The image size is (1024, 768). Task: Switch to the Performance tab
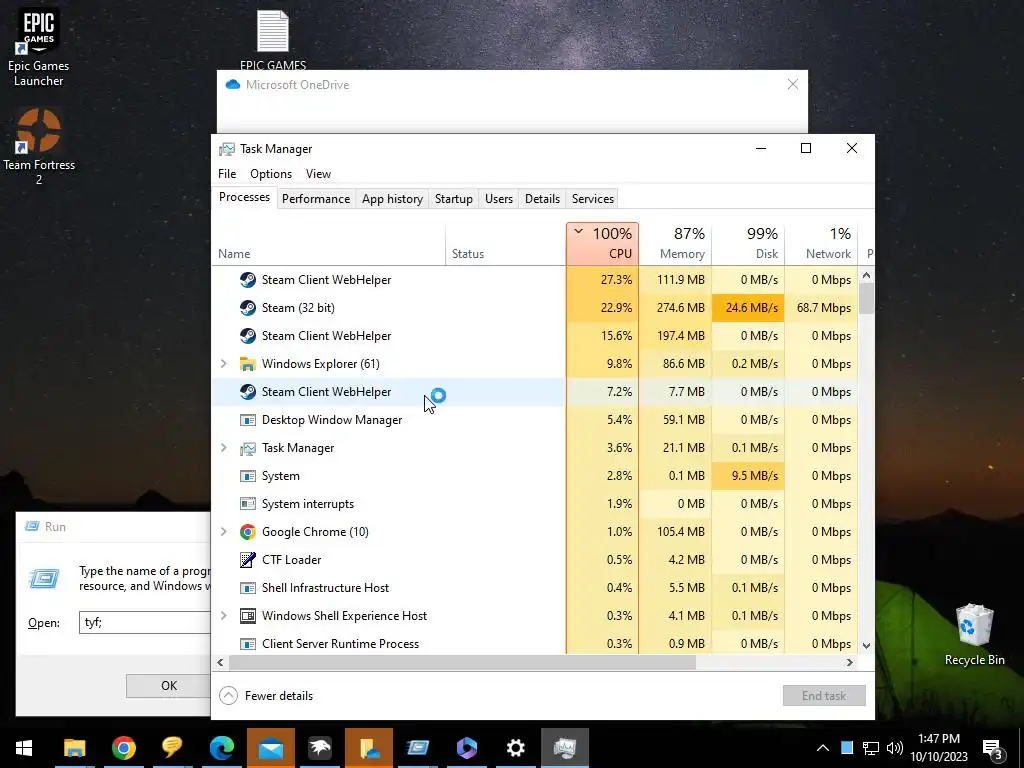pos(316,199)
